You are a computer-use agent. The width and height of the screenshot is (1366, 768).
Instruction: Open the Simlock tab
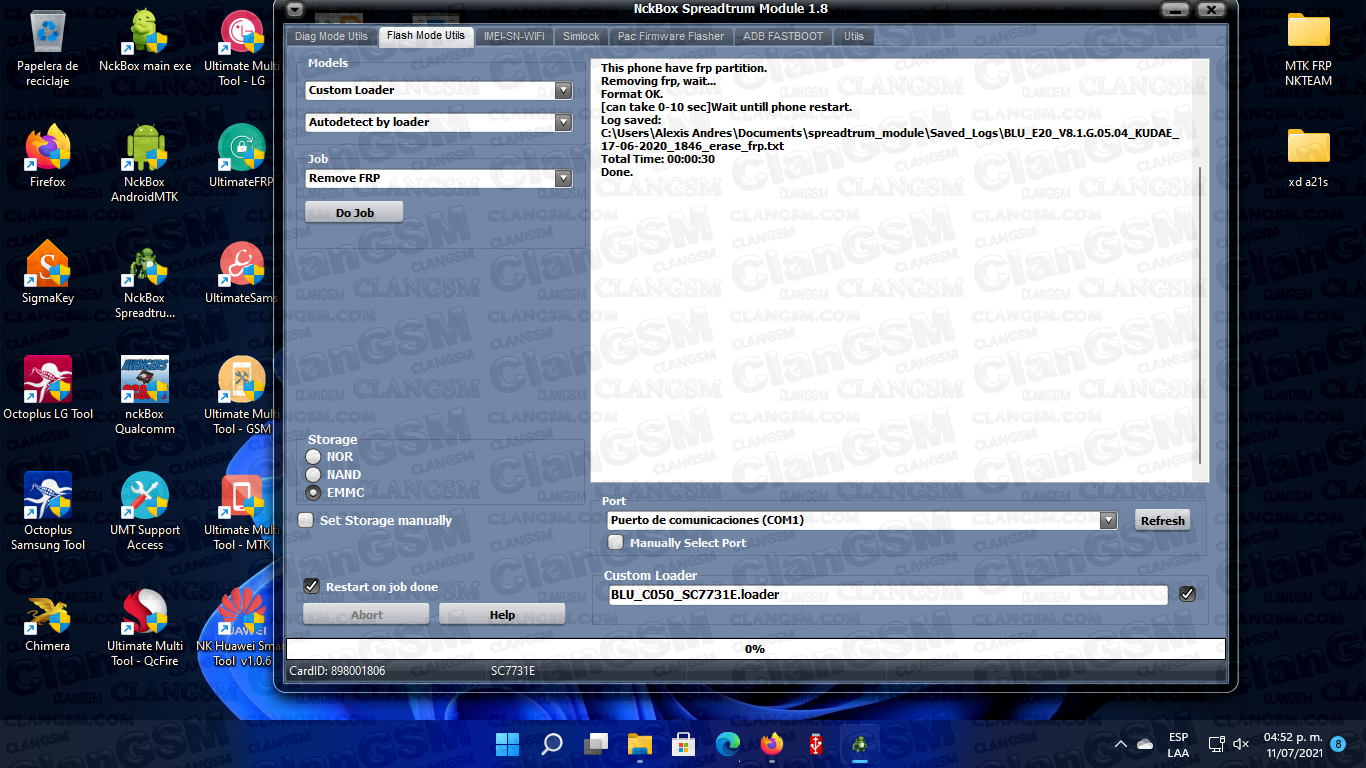[x=580, y=36]
